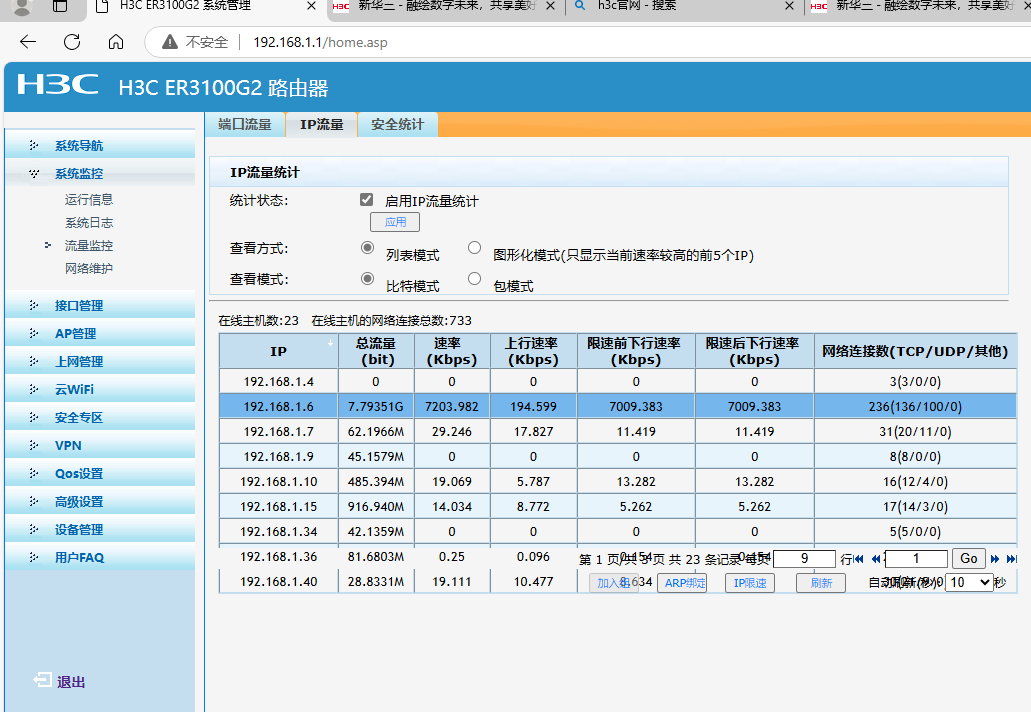This screenshot has height=712, width=1031.
Task: Click the 退出 logout icon
Action: pyautogui.click(x=43, y=681)
